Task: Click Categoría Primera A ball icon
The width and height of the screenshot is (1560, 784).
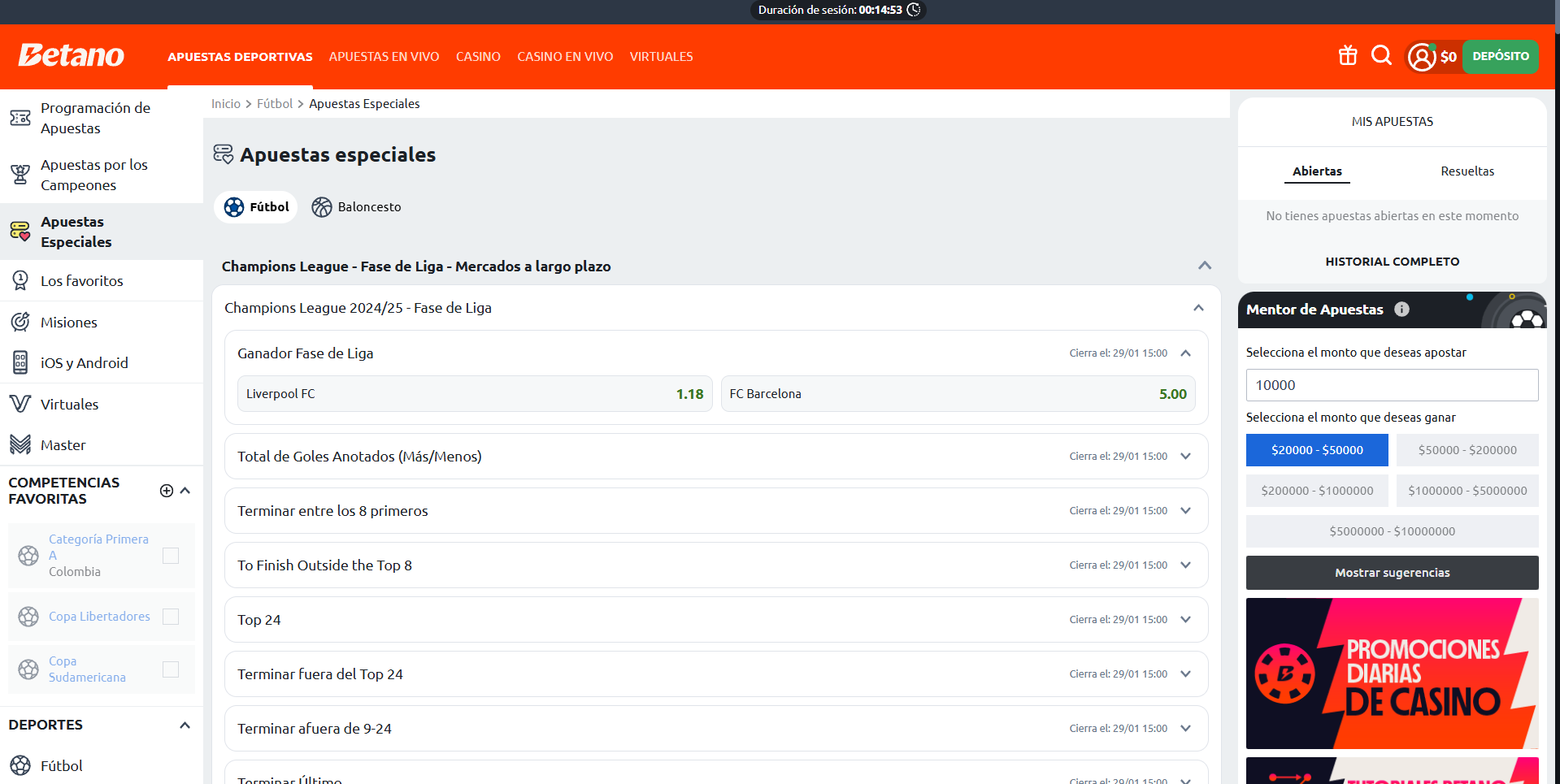Action: pos(28,556)
